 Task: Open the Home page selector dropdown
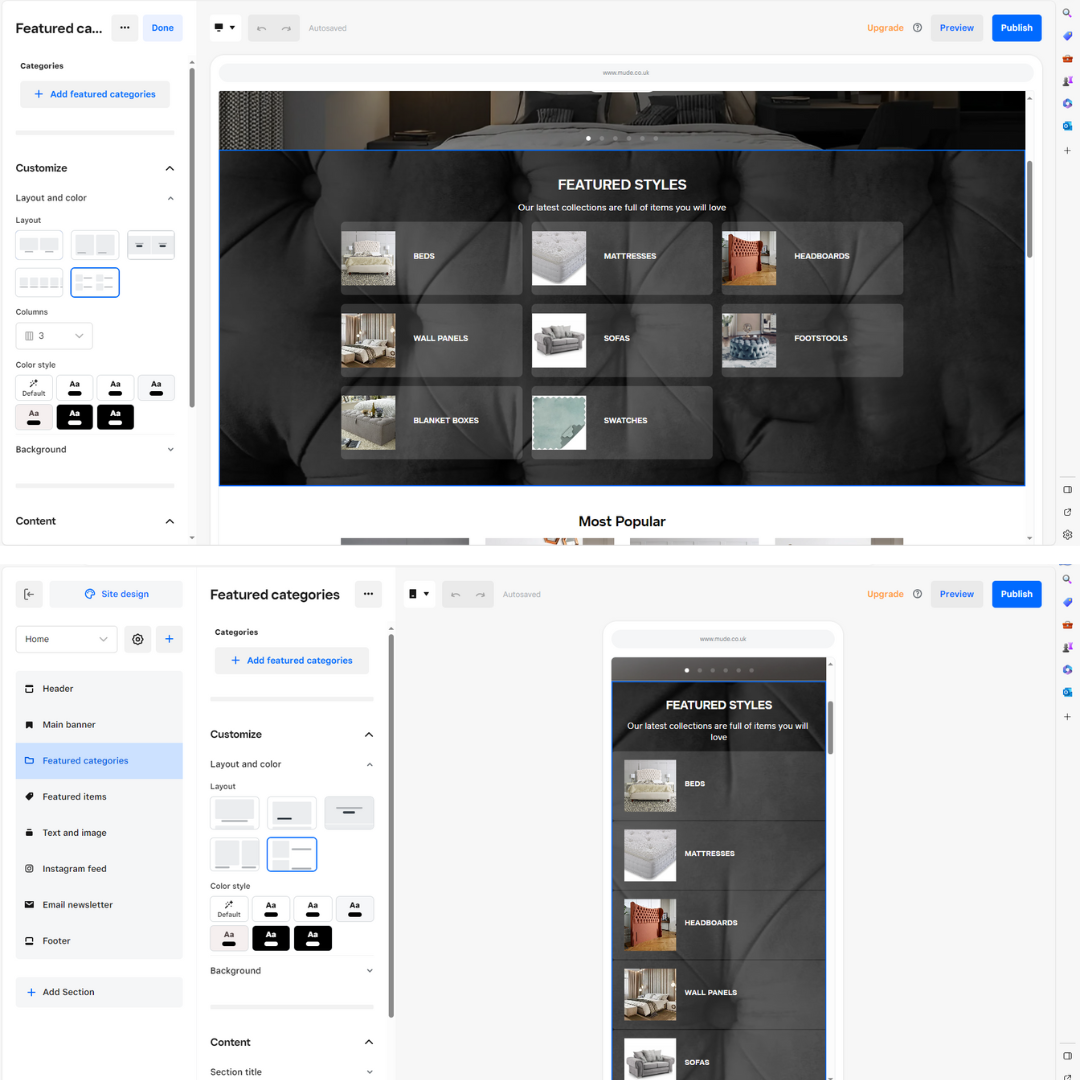tap(66, 639)
